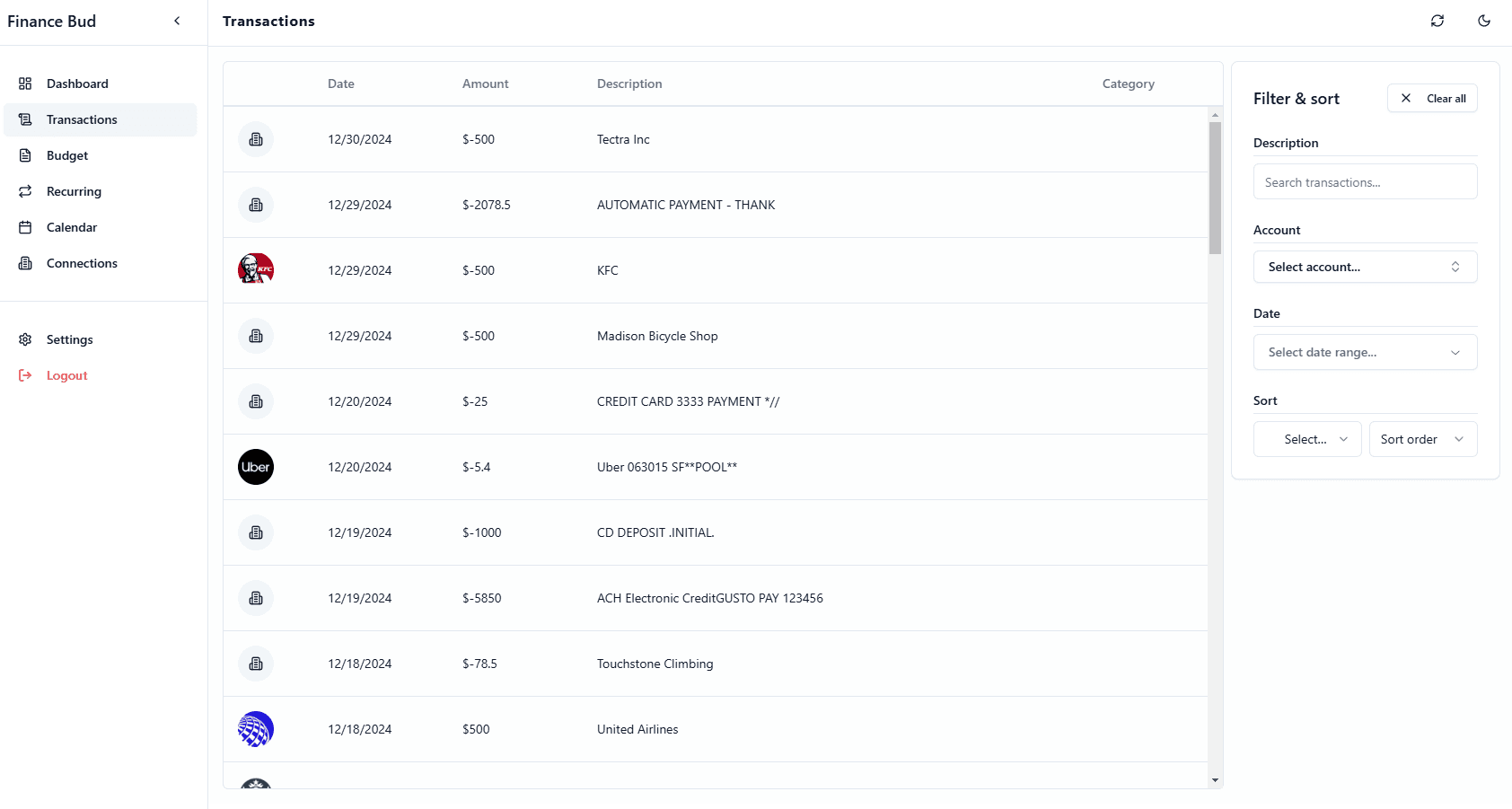Clear all filters
The width and height of the screenshot is (1512, 809).
[x=1432, y=98]
